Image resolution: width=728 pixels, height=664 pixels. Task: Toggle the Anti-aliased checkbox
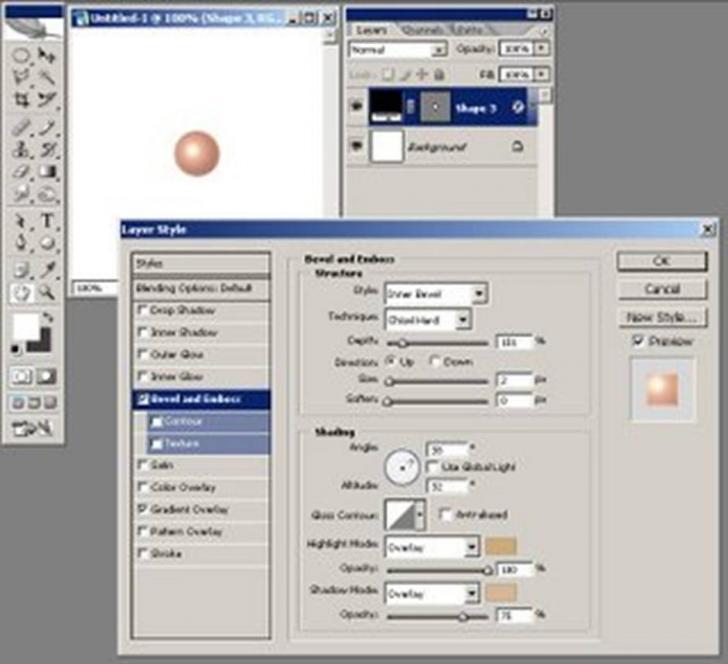[445, 514]
